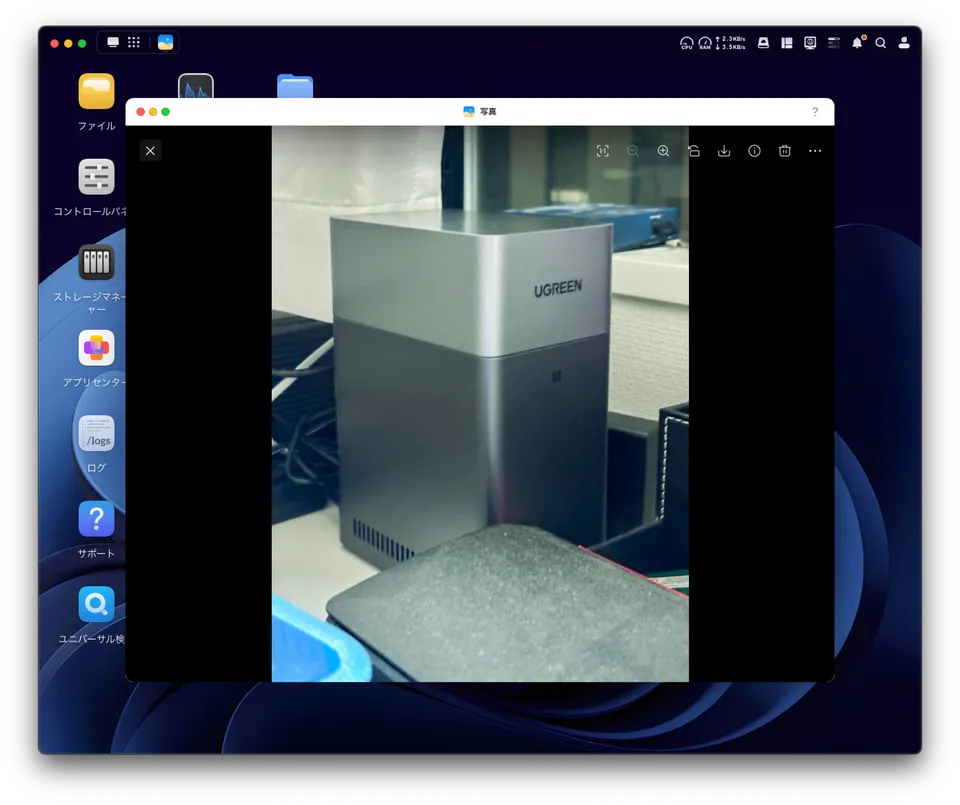This screenshot has height=805, width=960.
Task: Open universal search from the system tray
Action: point(881,43)
